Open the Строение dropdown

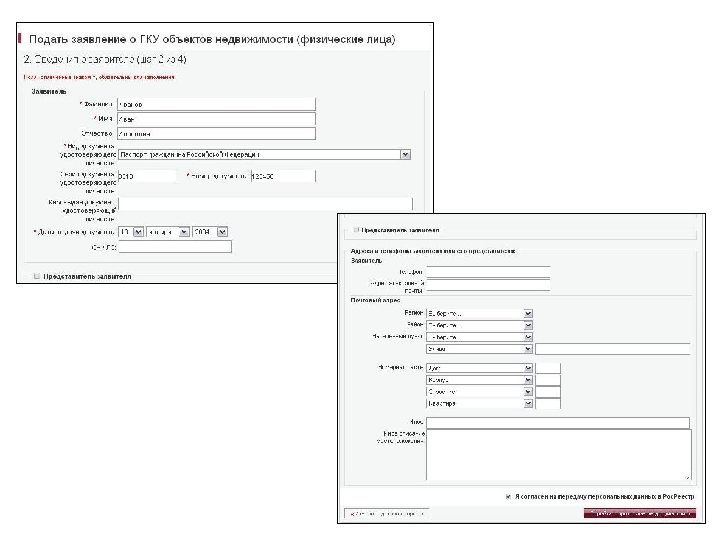point(479,392)
